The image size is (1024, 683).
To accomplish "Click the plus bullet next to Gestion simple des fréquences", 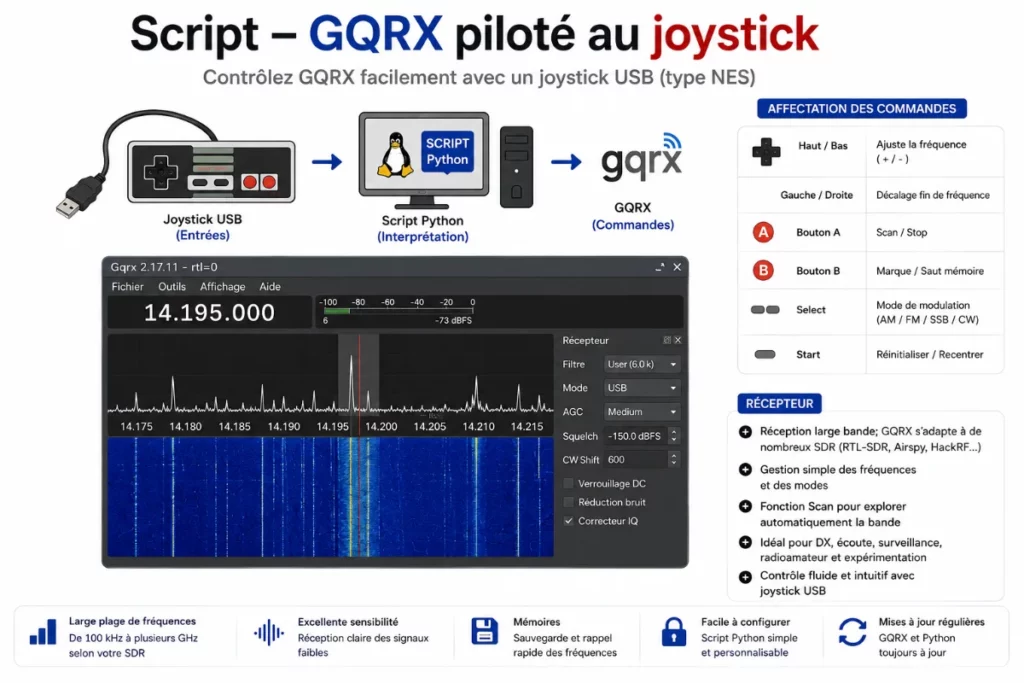I will (x=745, y=469).
